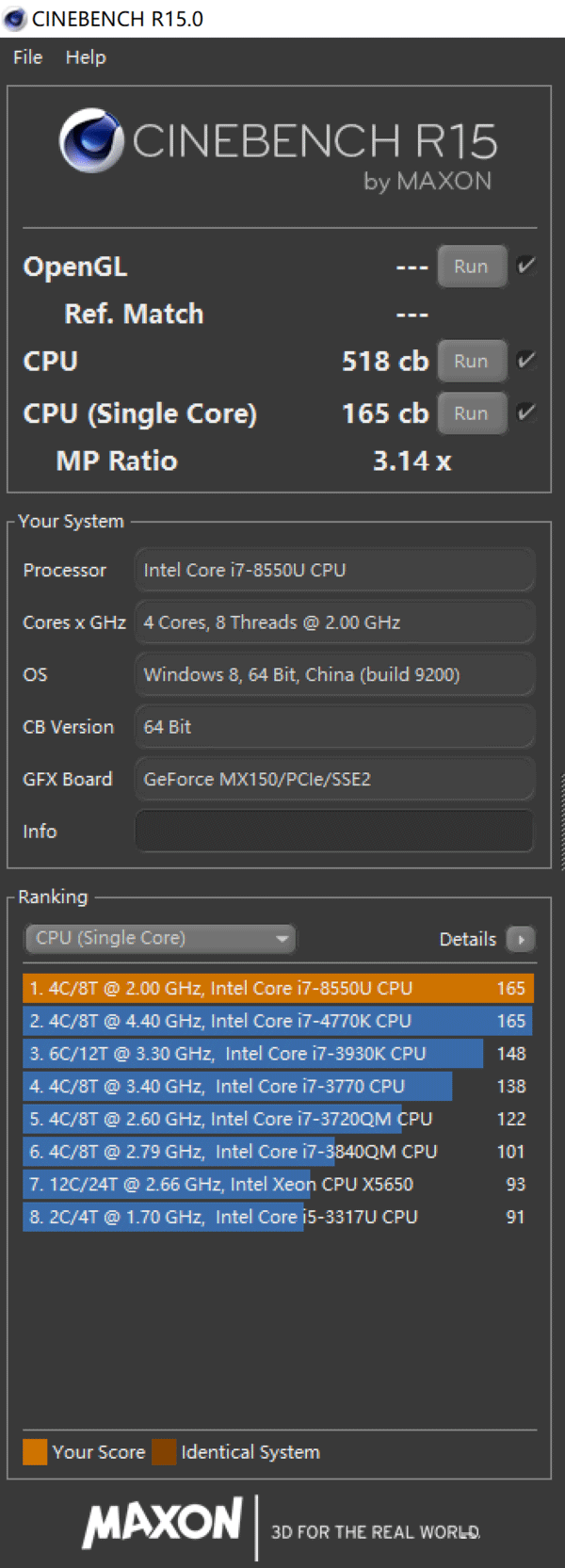Click the OS field showing Windows 8
Viewport: 565px width, 1568px height.
(334, 674)
